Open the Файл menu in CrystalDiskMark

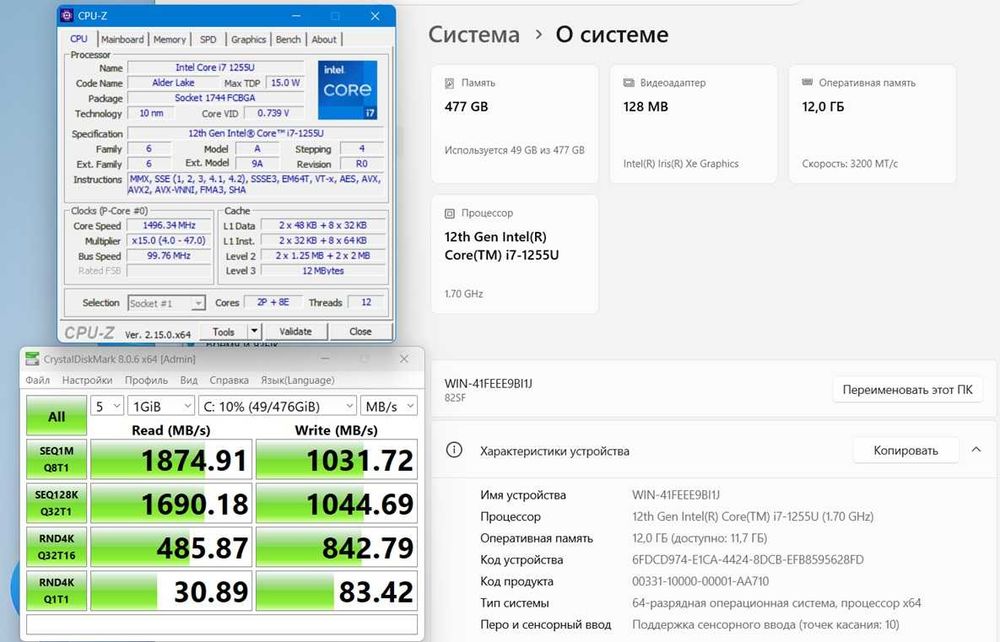pyautogui.click(x=38, y=380)
